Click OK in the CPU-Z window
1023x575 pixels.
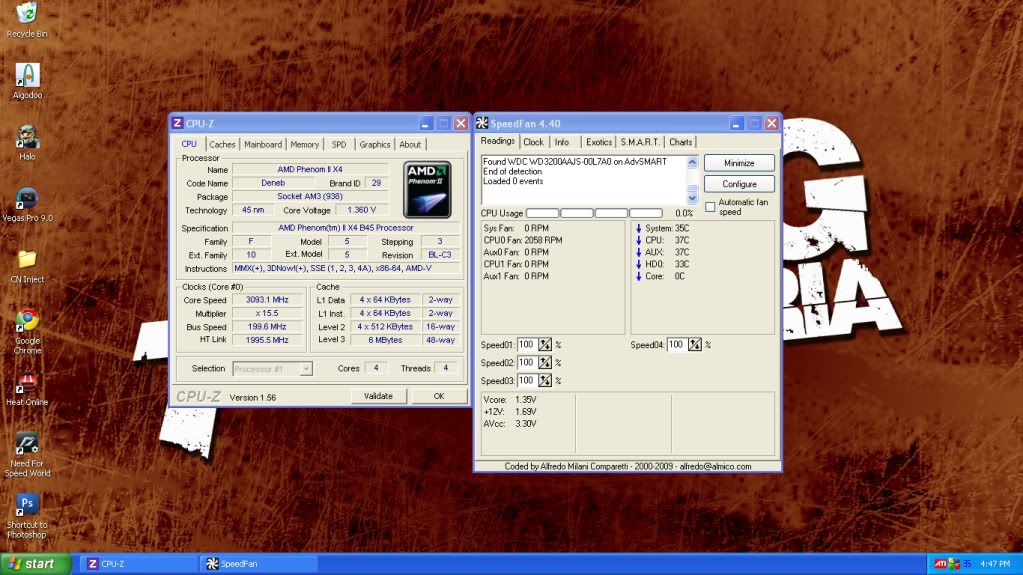click(439, 396)
